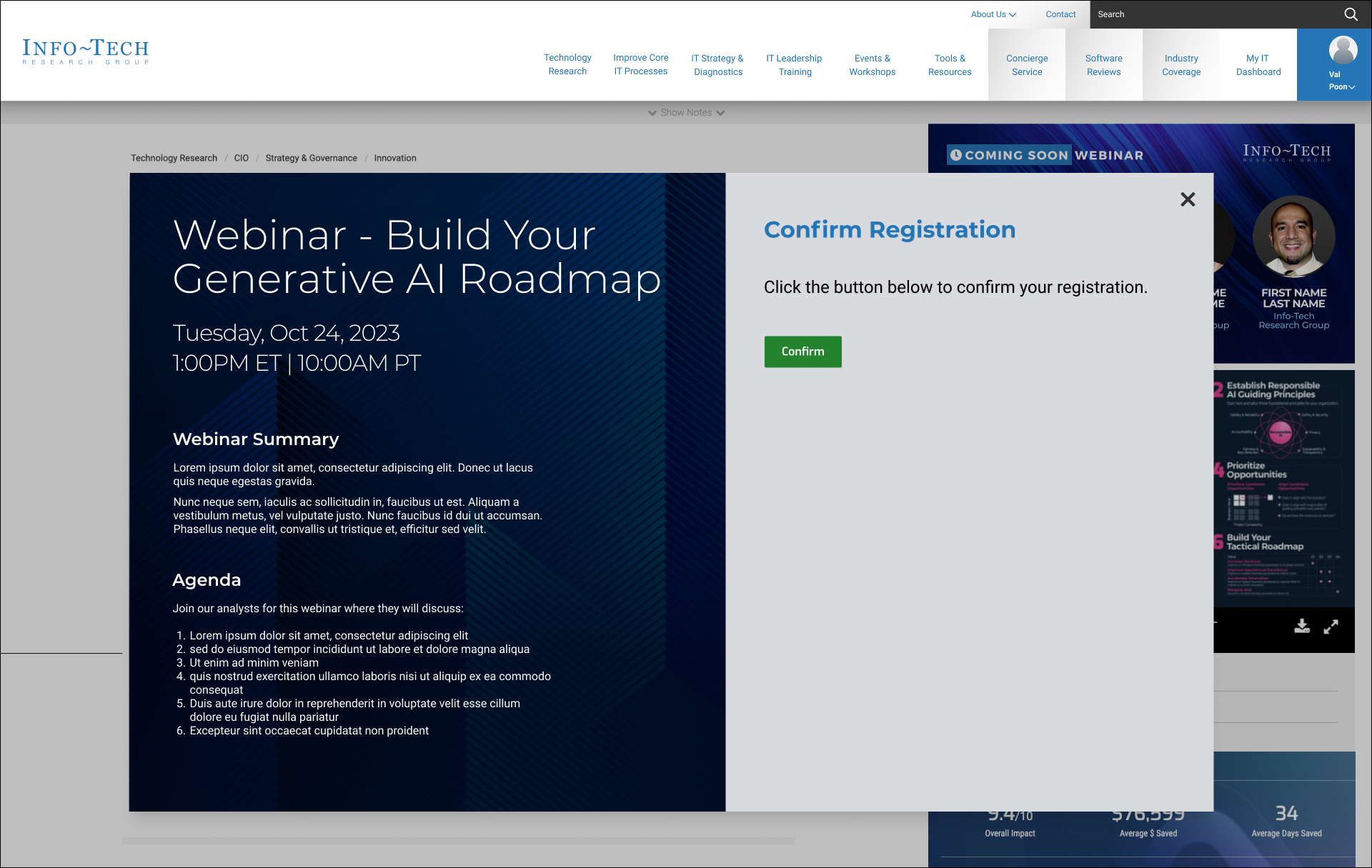Viewport: 1372px width, 868px height.
Task: Click Establish Responsible AI Guiding Principles text
Action: [1273, 390]
